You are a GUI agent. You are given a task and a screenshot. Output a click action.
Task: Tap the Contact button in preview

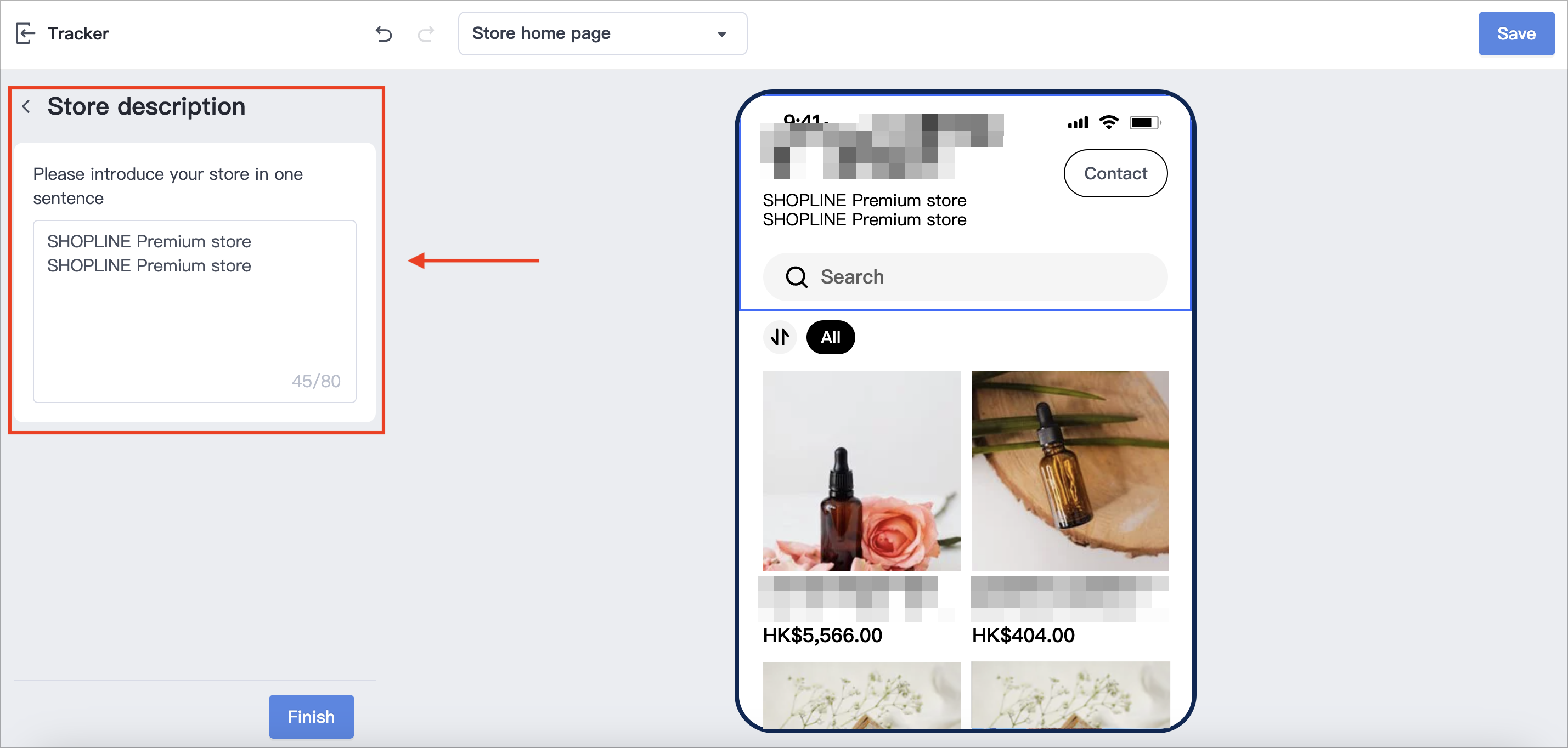point(1115,173)
